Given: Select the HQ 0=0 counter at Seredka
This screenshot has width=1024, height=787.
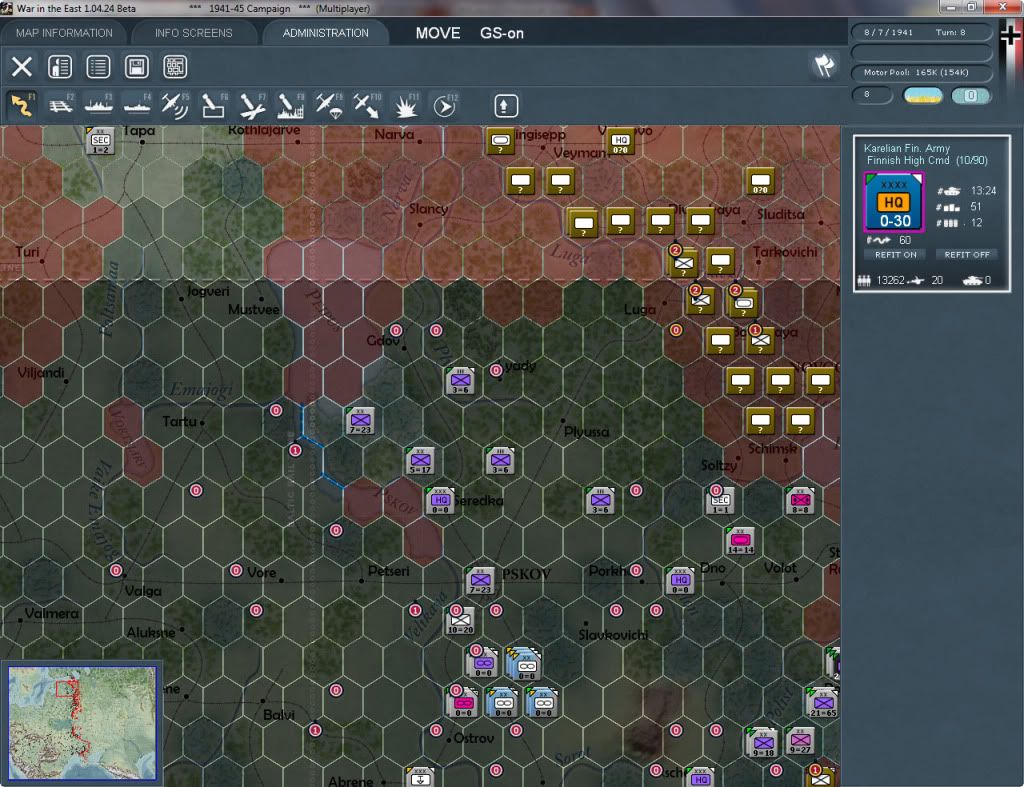Looking at the screenshot, I should (x=440, y=501).
